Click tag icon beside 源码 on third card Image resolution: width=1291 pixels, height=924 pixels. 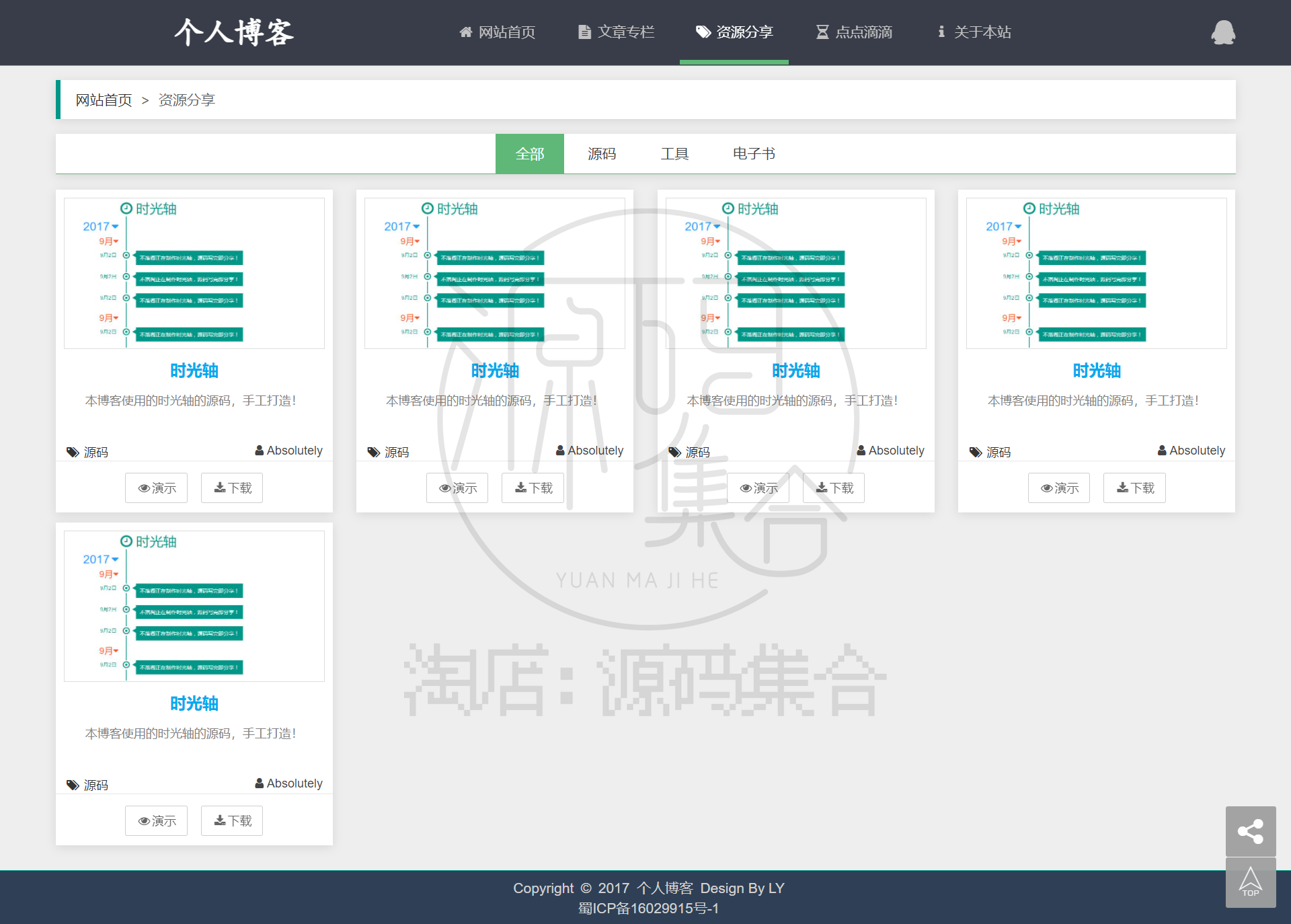(674, 452)
